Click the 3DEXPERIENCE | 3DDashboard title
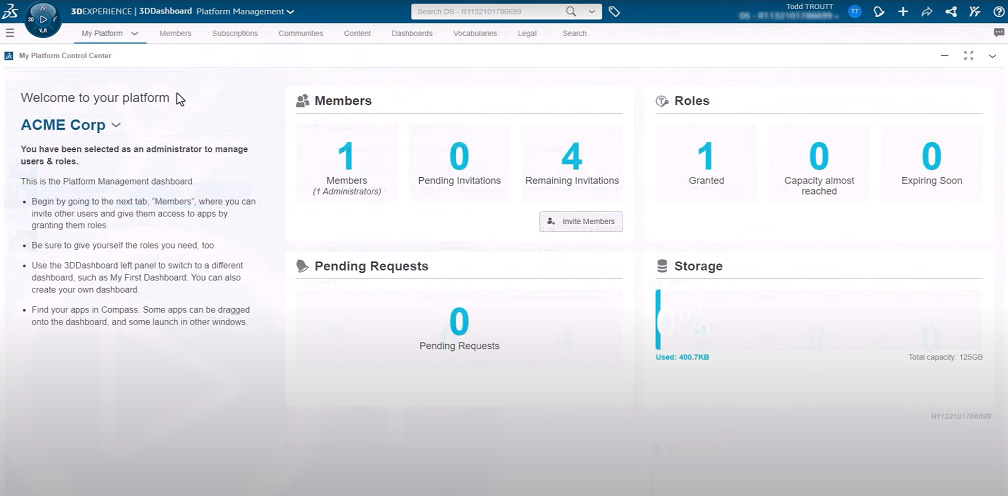 (131, 12)
